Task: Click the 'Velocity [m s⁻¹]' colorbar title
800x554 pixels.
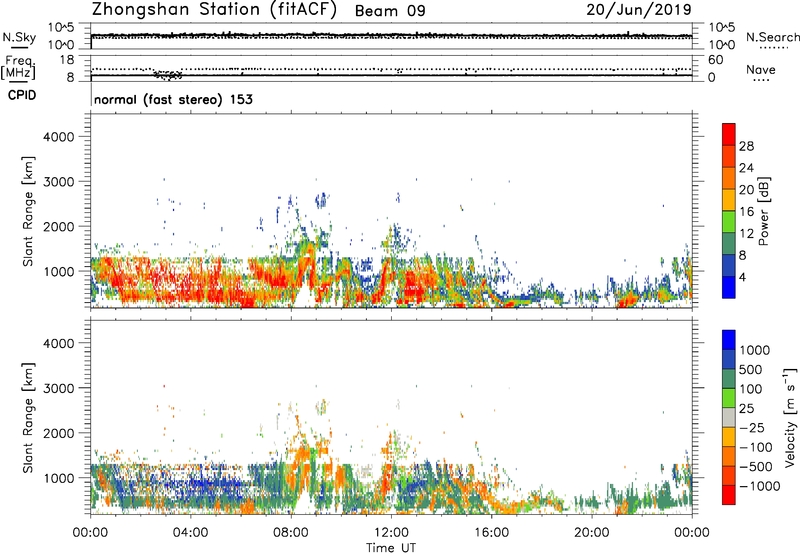Action: (790, 417)
